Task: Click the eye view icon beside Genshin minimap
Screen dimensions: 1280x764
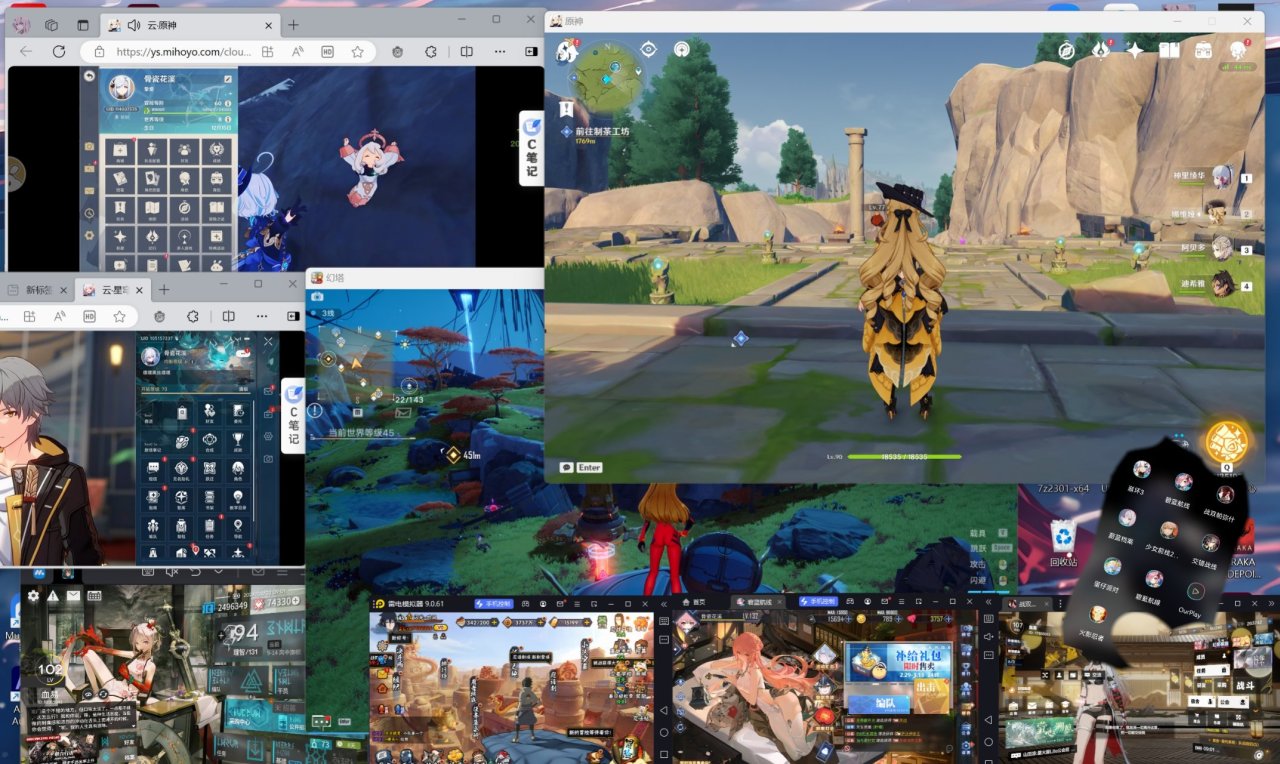Action: point(648,48)
